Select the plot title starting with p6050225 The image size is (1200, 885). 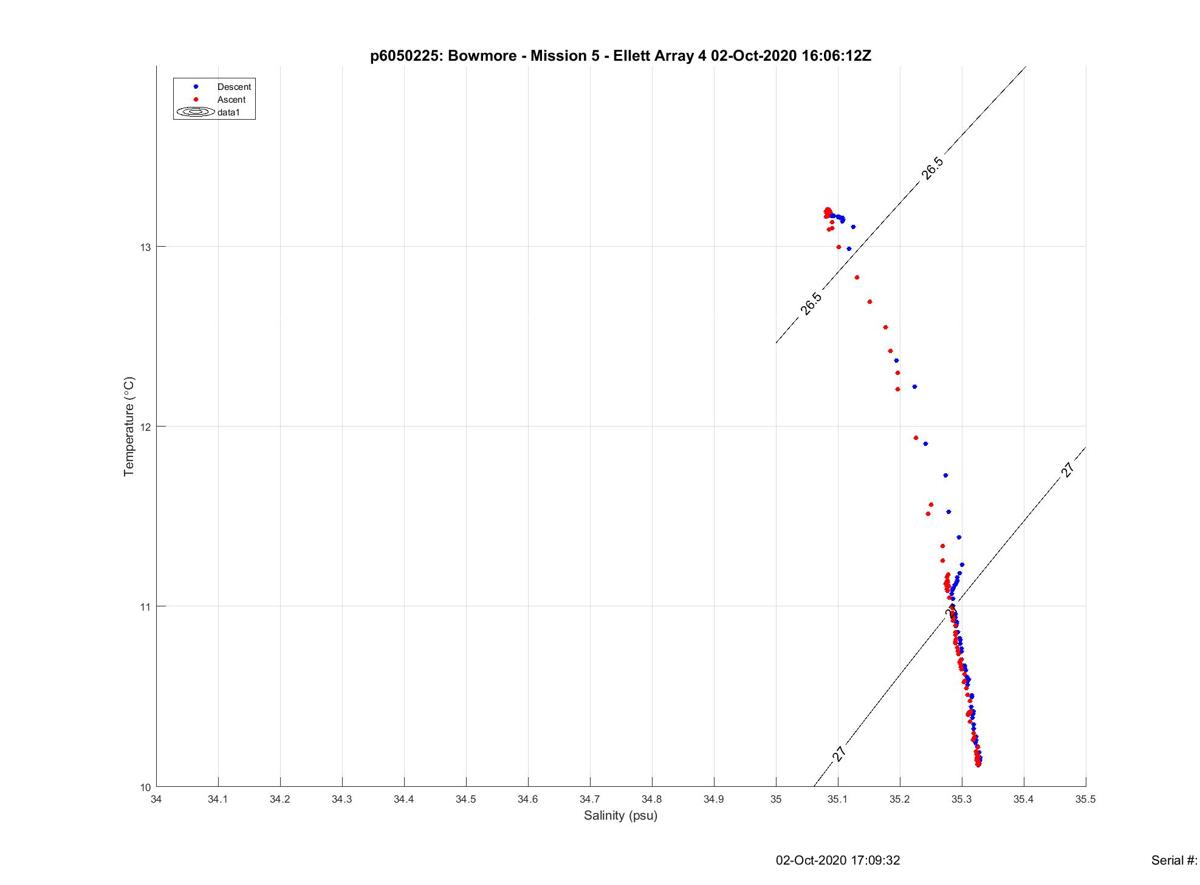tap(621, 56)
